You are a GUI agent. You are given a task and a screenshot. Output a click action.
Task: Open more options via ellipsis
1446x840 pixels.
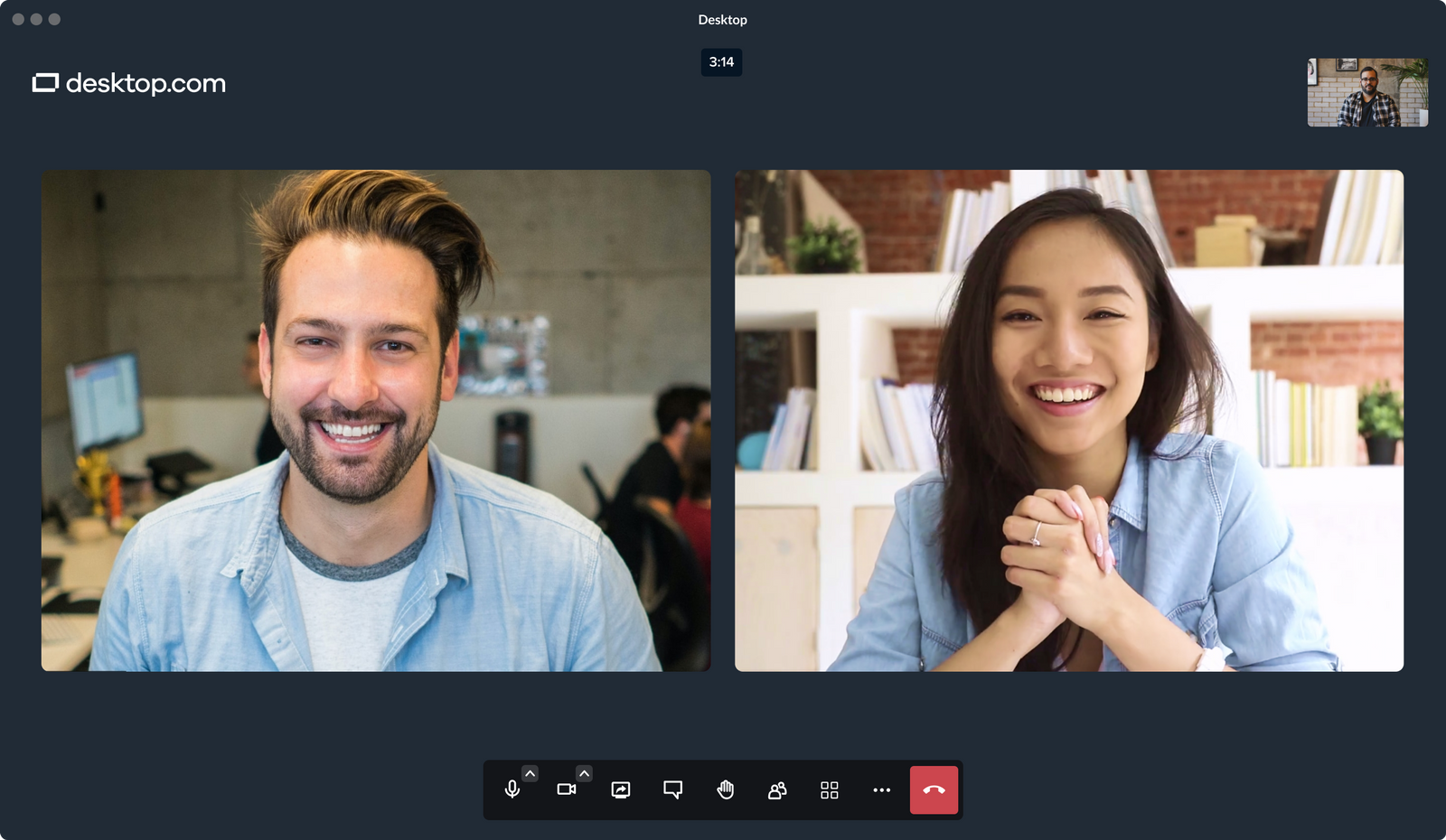(881, 789)
